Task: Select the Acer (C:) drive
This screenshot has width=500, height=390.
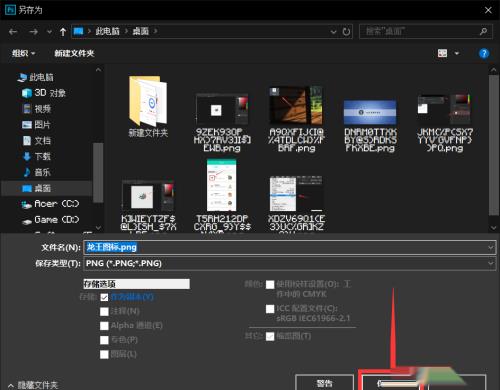Action: click(50, 204)
